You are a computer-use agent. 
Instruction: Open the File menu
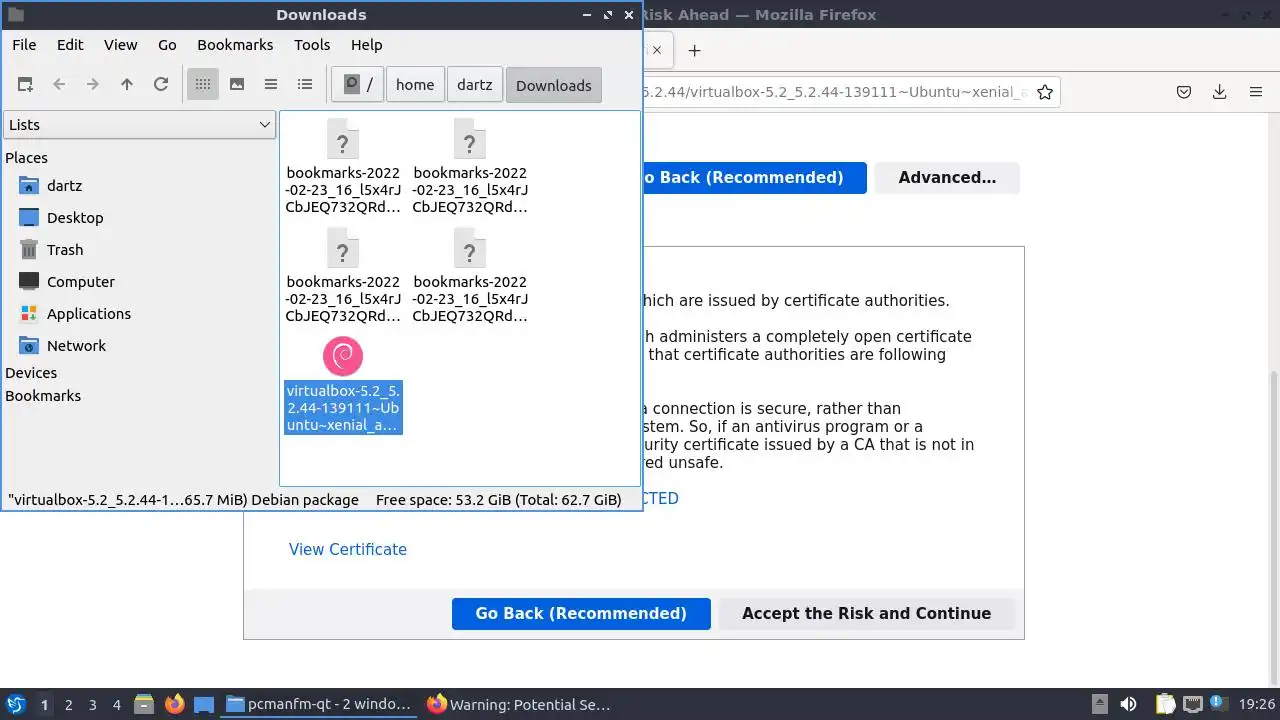click(x=24, y=45)
